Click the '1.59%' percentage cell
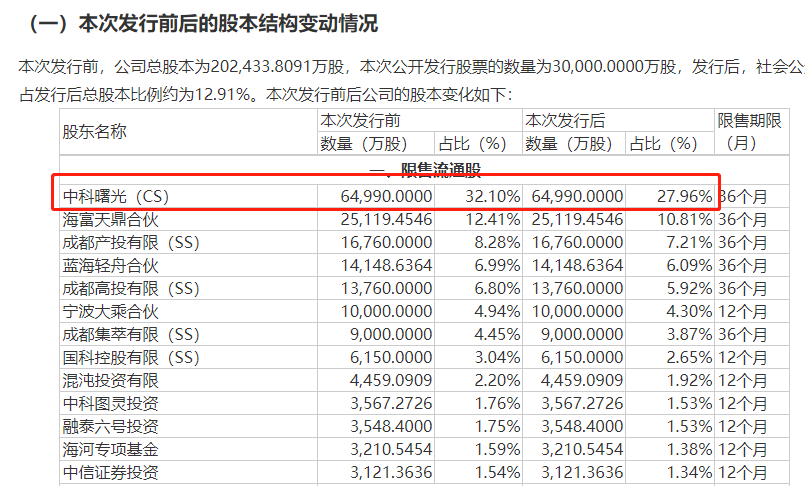The height and width of the screenshot is (486, 805). click(x=497, y=450)
